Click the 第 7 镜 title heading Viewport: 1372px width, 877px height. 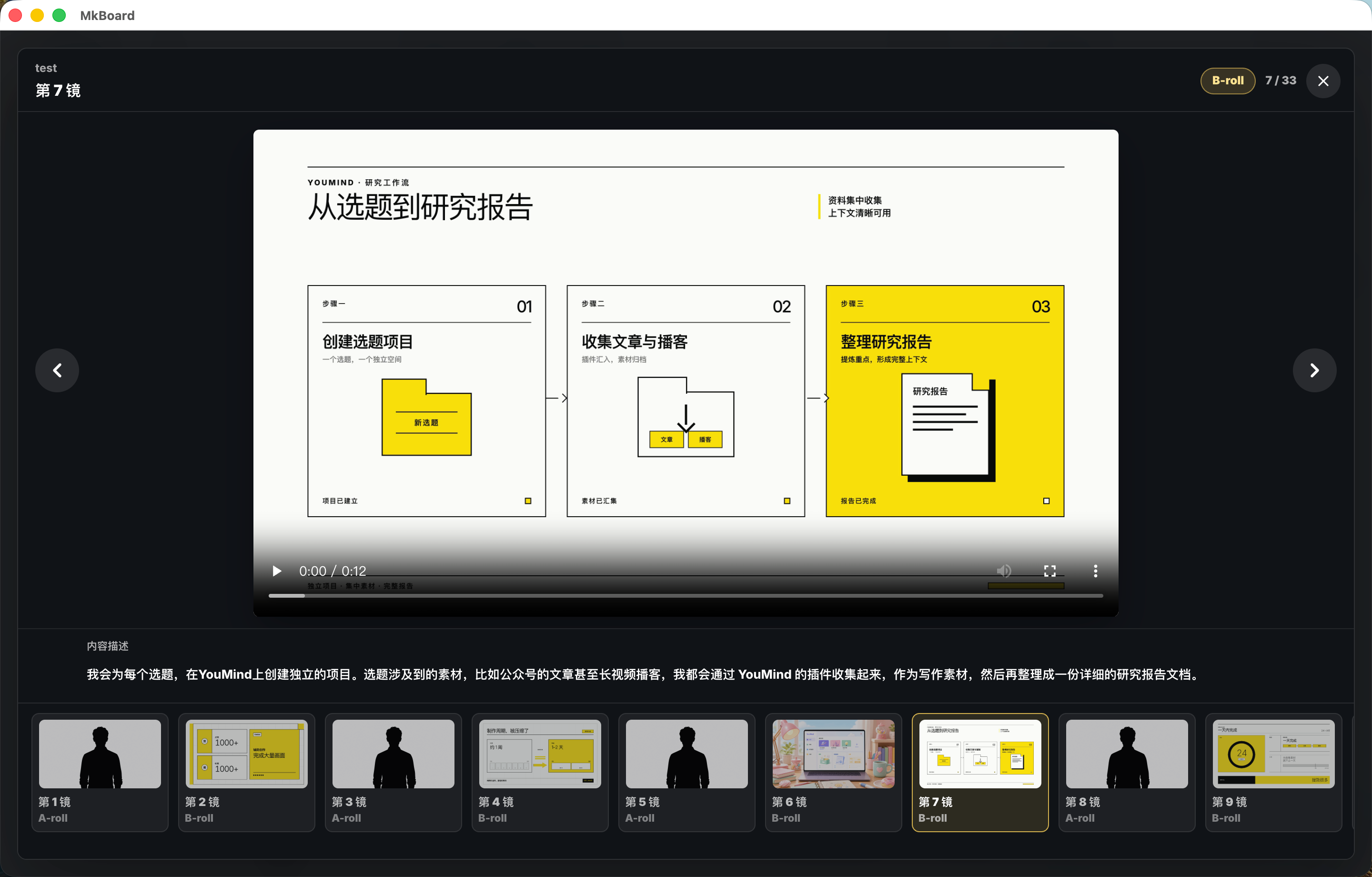coord(58,91)
